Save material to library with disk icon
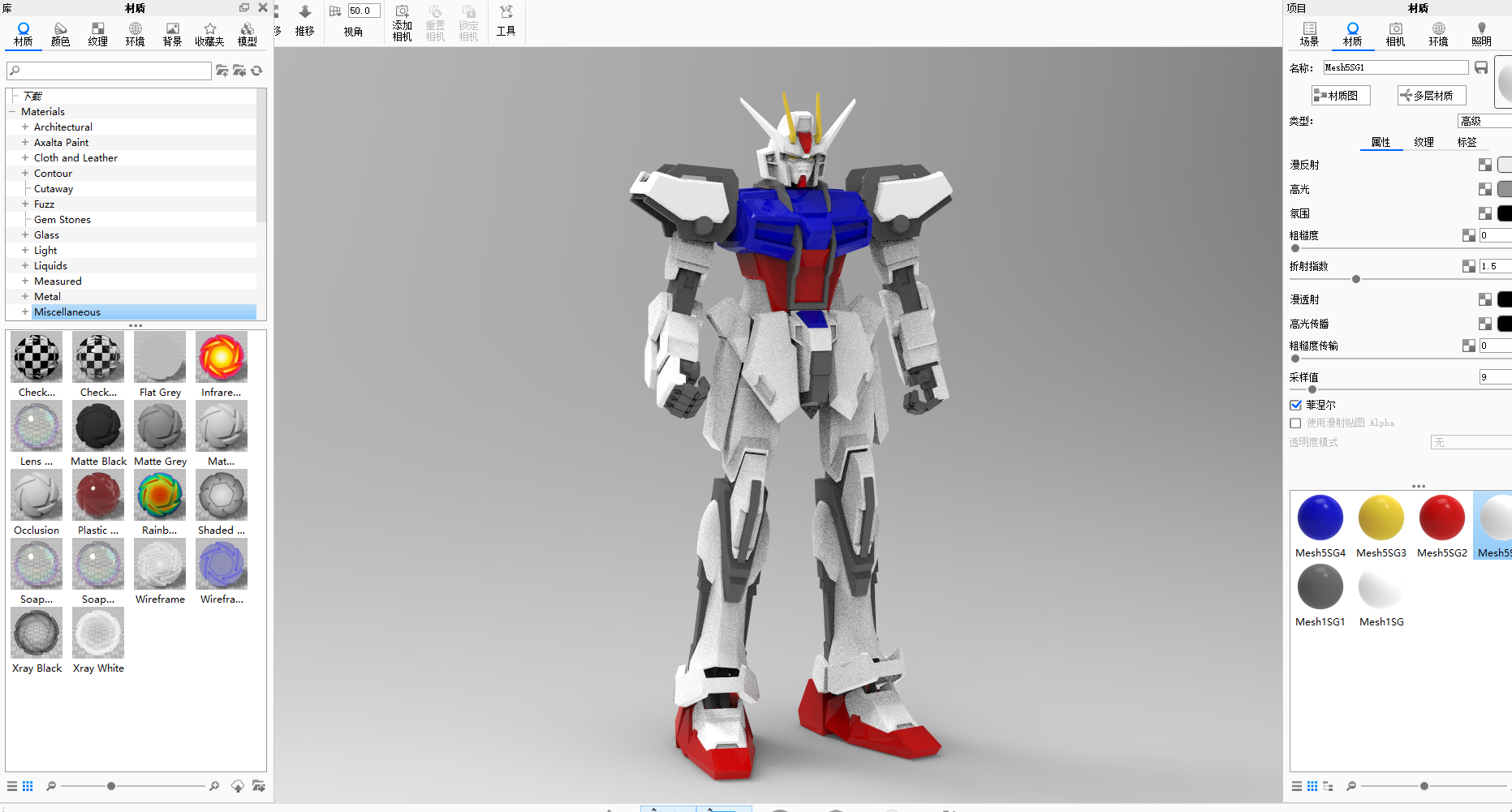This screenshot has width=1512, height=812. pyautogui.click(x=1481, y=67)
